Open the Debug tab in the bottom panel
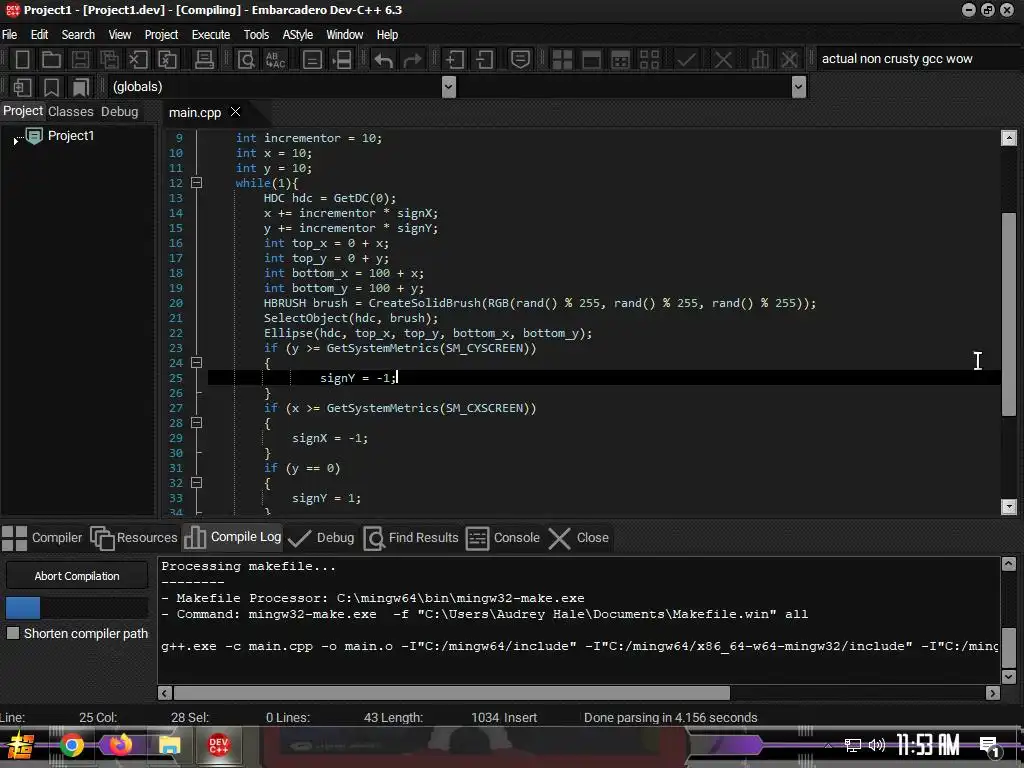Viewport: 1024px width, 768px height. [321, 537]
